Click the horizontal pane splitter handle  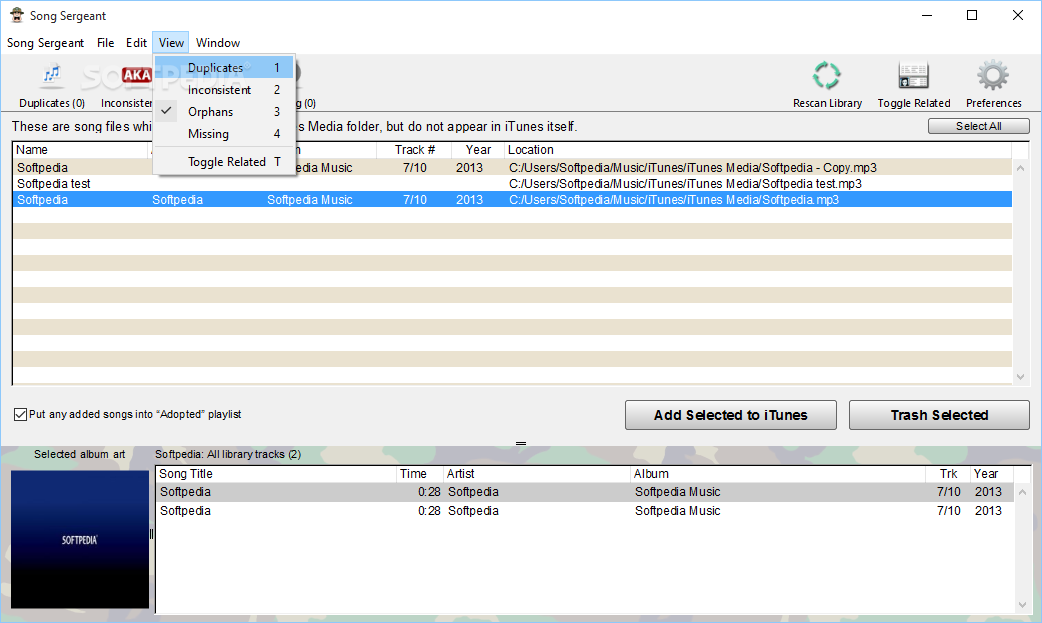click(x=521, y=443)
